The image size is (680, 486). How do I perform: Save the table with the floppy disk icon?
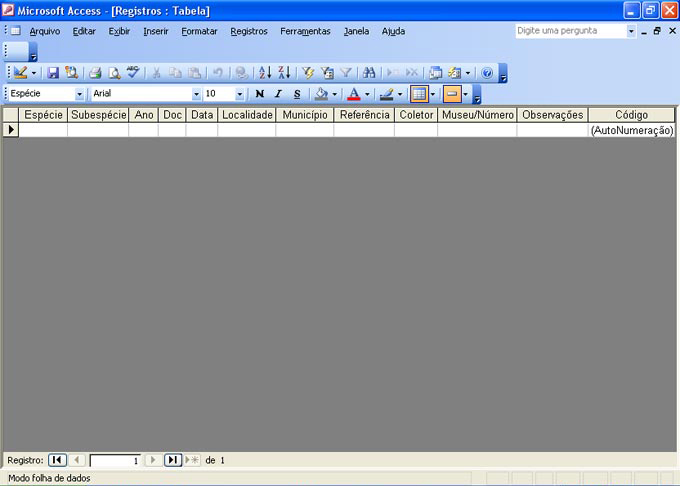pos(53,73)
